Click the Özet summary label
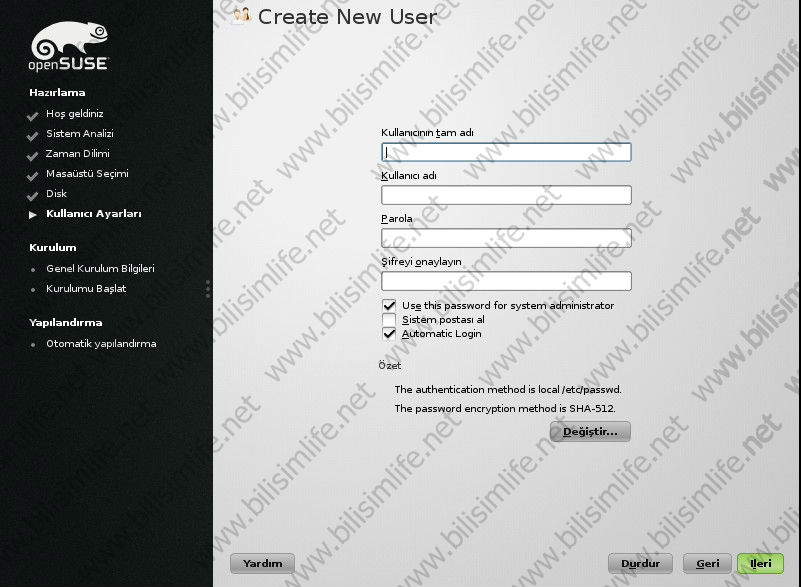Image resolution: width=801 pixels, height=587 pixels. click(390, 365)
